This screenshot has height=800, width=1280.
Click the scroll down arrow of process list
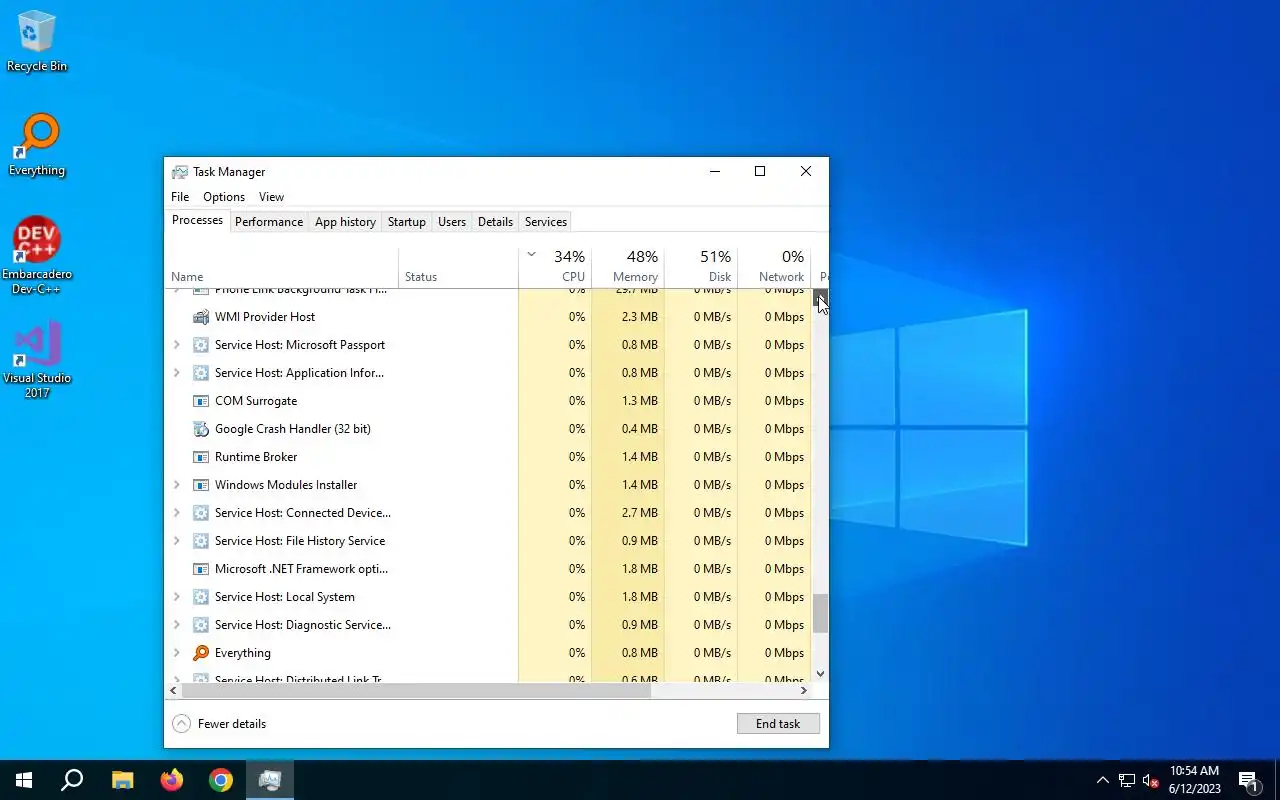820,674
